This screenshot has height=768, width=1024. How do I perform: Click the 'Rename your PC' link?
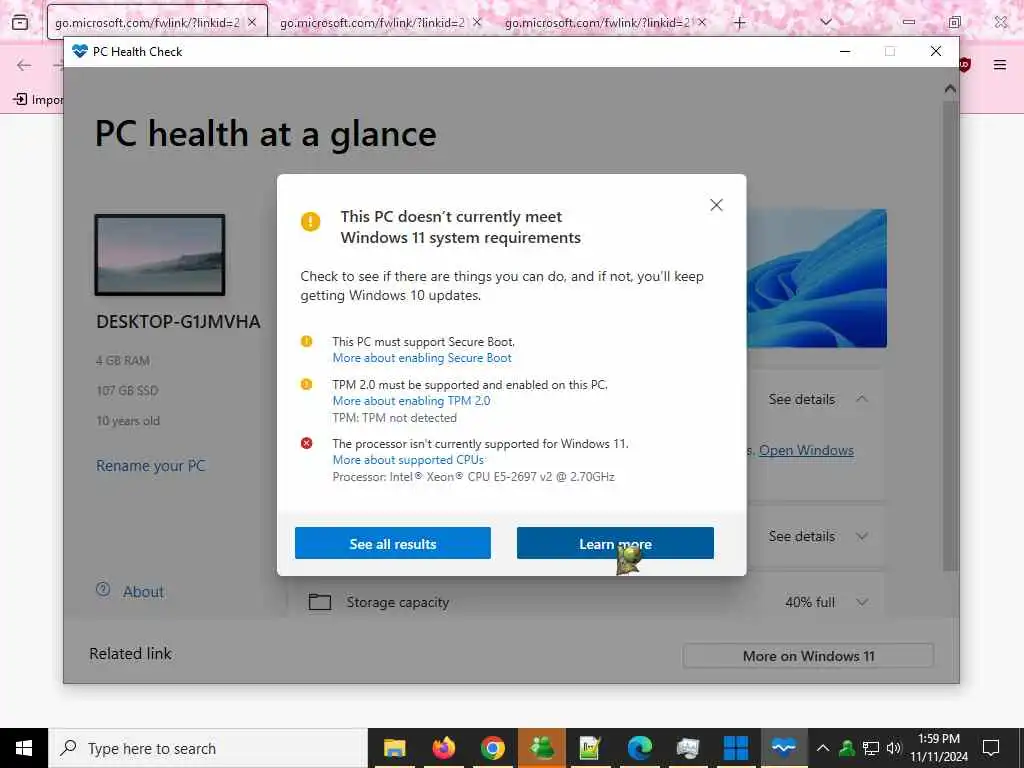coord(151,466)
